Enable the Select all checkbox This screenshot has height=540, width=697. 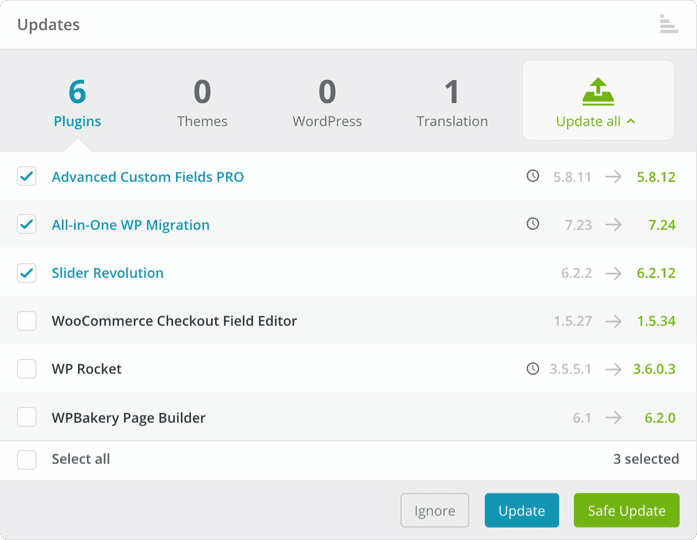click(27, 460)
